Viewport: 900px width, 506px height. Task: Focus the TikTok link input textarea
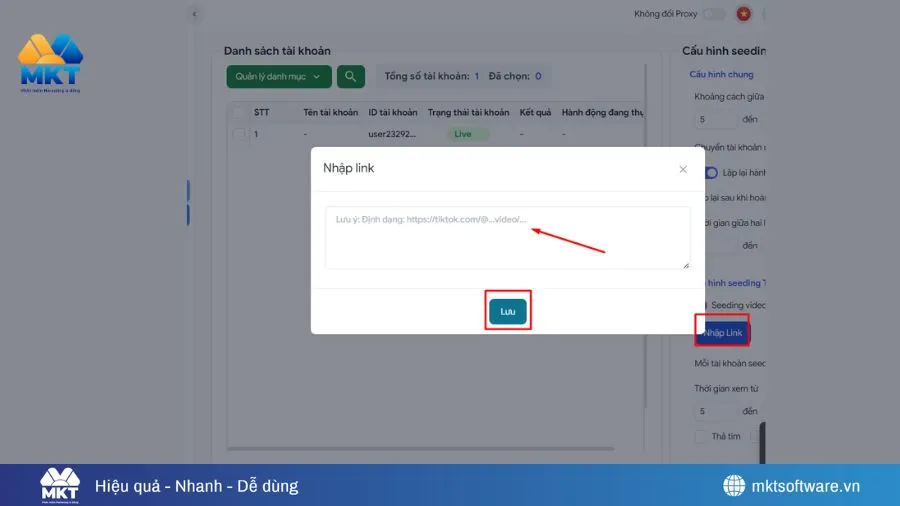(507, 238)
